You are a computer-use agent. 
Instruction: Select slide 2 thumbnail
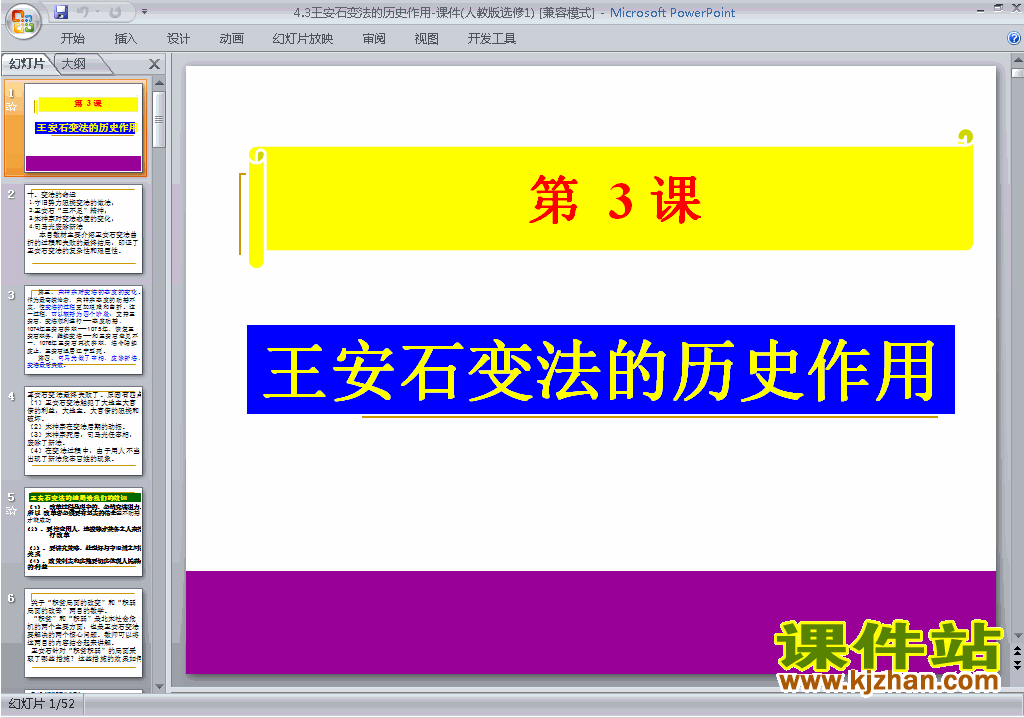[84, 229]
